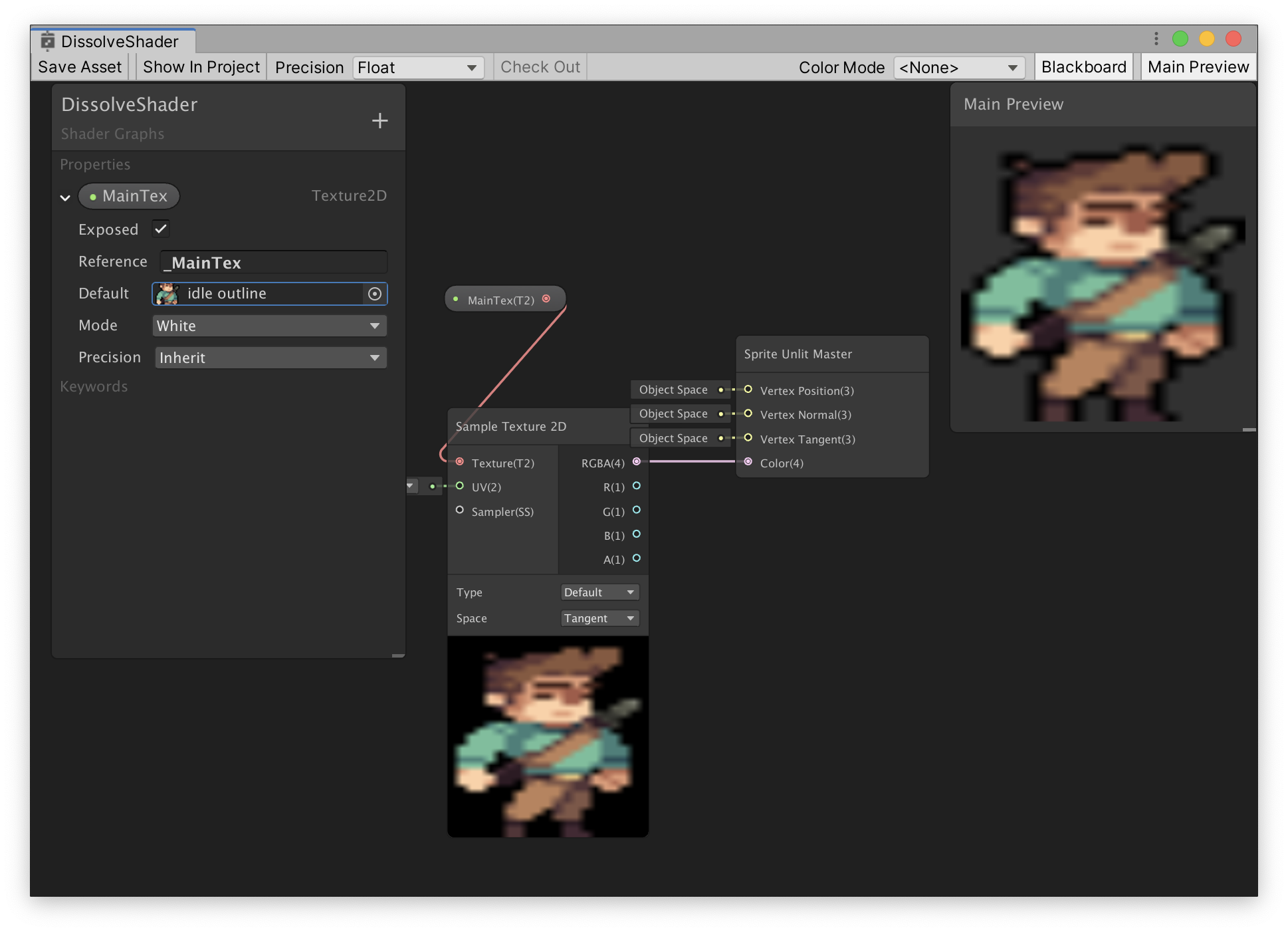Click the Blackboard resize handle corner
Screen dimensions: 1288x932
point(398,655)
